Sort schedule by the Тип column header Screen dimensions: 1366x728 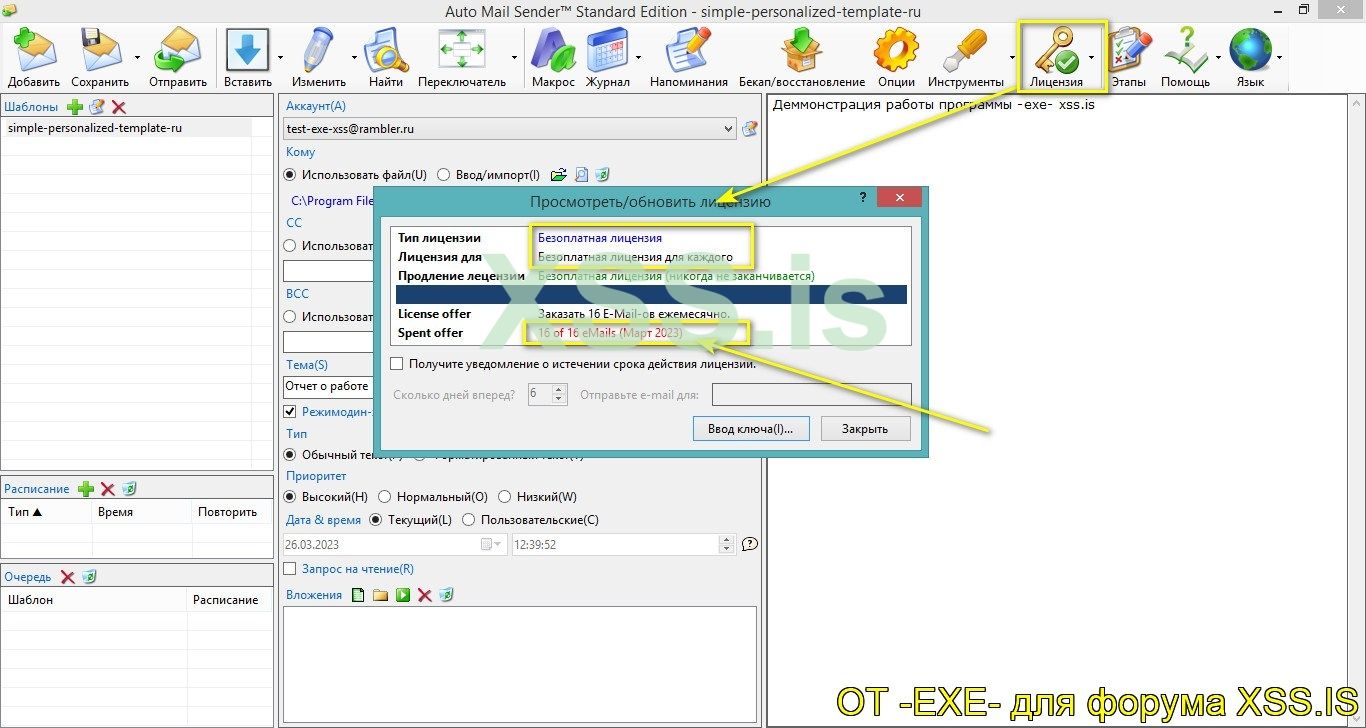point(47,512)
